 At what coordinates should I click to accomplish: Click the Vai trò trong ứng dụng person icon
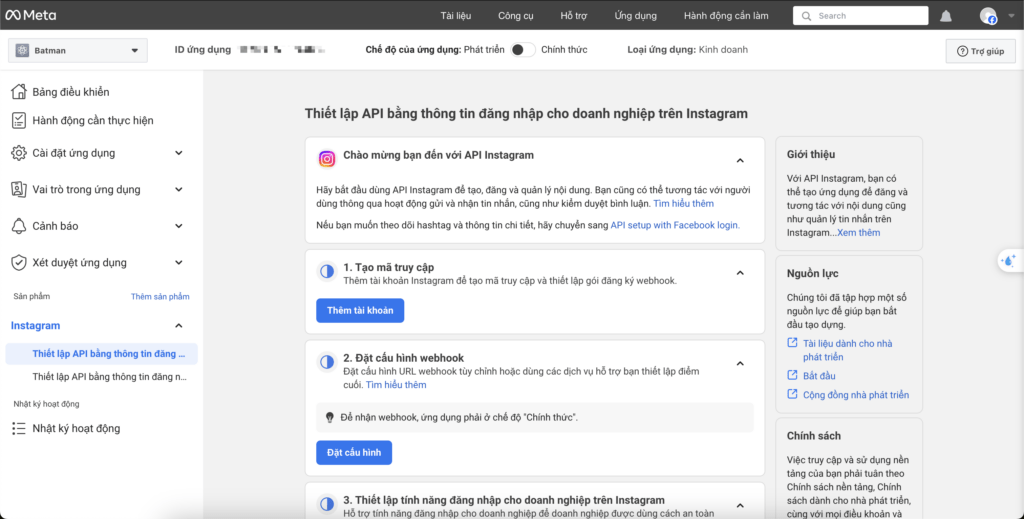[19, 189]
